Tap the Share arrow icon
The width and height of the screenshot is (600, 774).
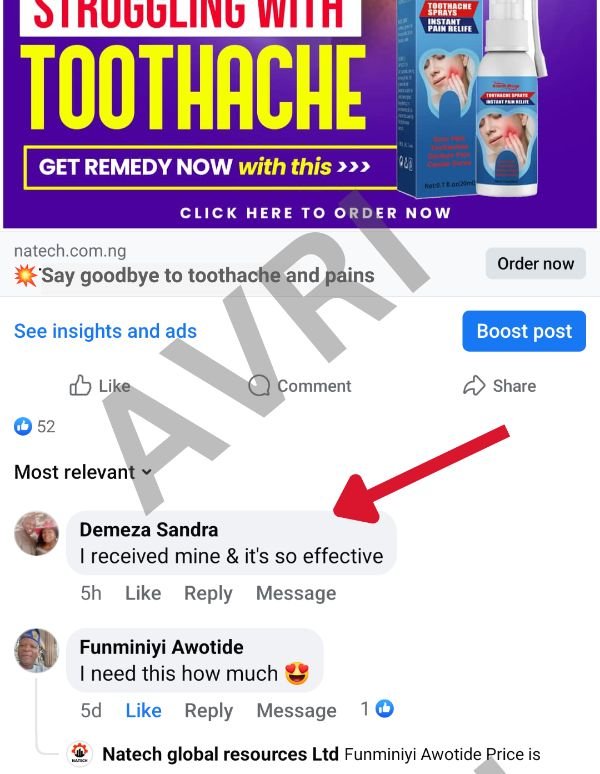[x=474, y=386]
